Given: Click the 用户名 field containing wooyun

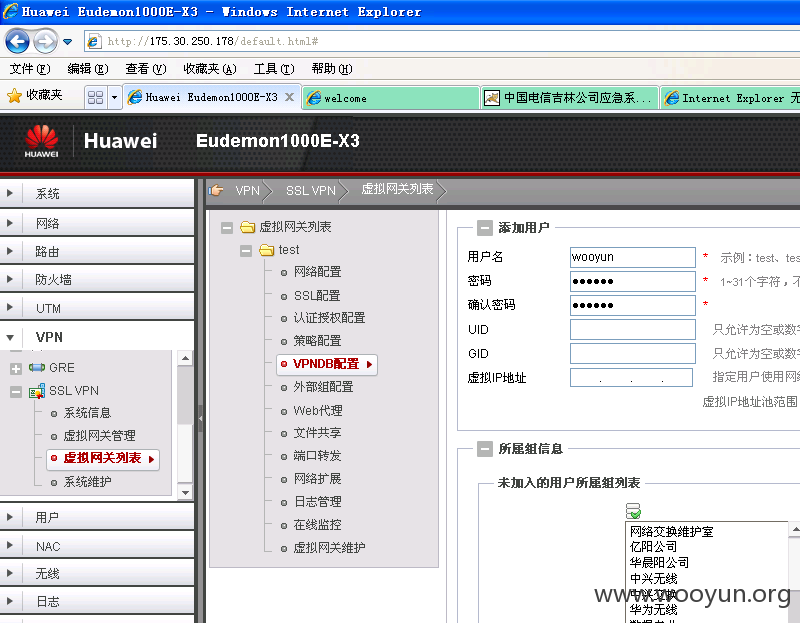Looking at the screenshot, I should [633, 257].
